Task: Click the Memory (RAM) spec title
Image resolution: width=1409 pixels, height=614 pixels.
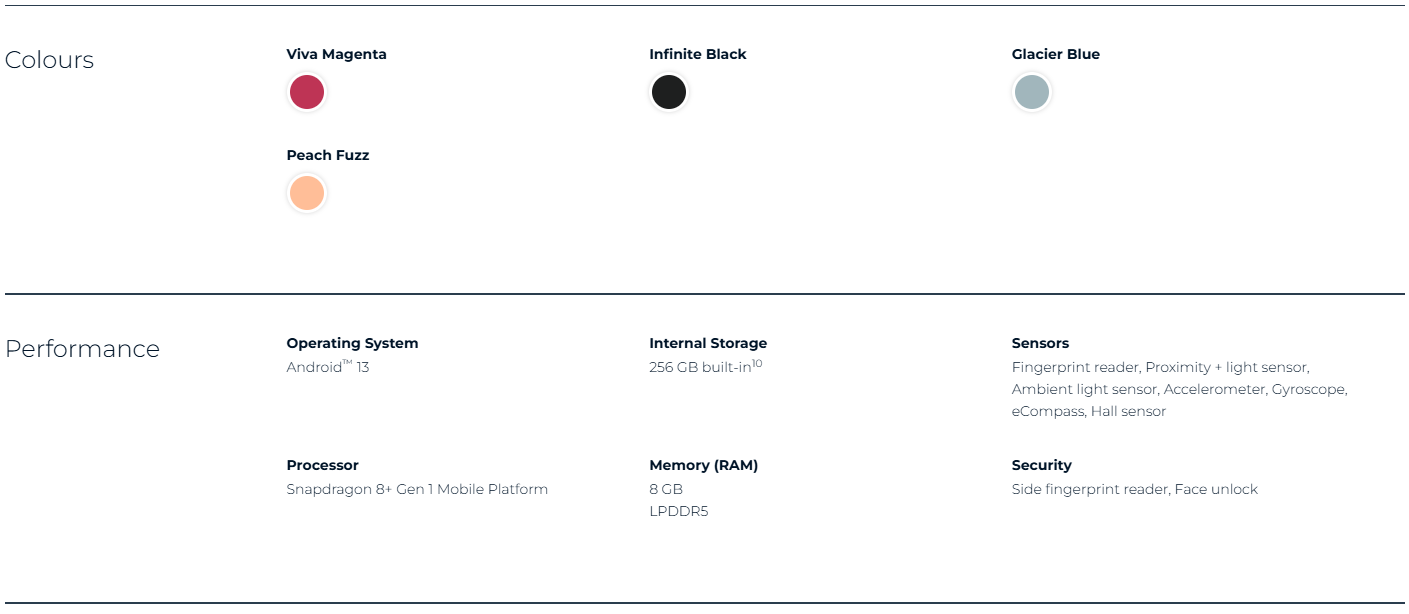Action: [704, 465]
